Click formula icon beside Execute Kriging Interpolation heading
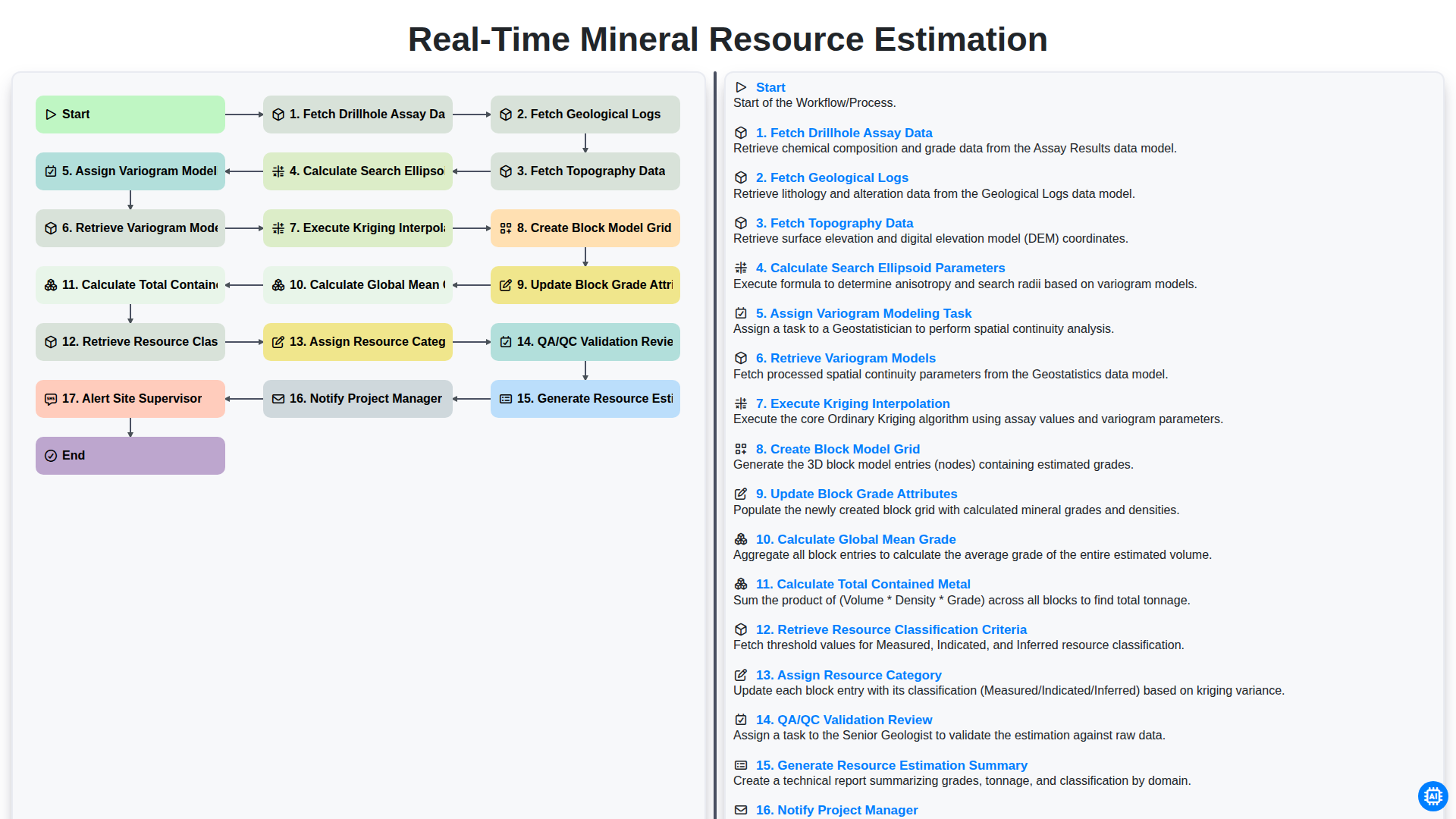 click(x=741, y=403)
